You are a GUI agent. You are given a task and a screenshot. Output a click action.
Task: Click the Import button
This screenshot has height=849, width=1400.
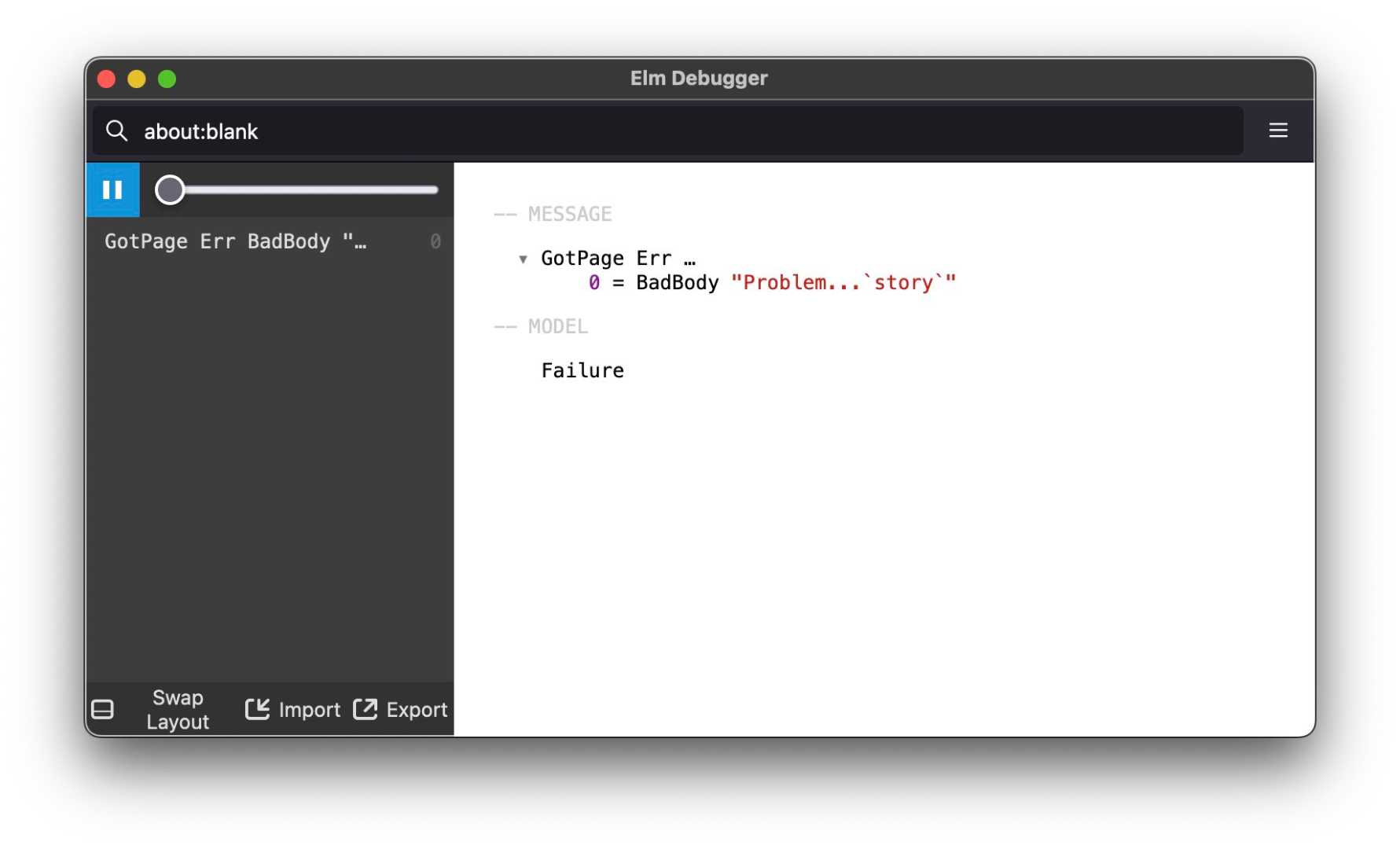pyautogui.click(x=292, y=710)
